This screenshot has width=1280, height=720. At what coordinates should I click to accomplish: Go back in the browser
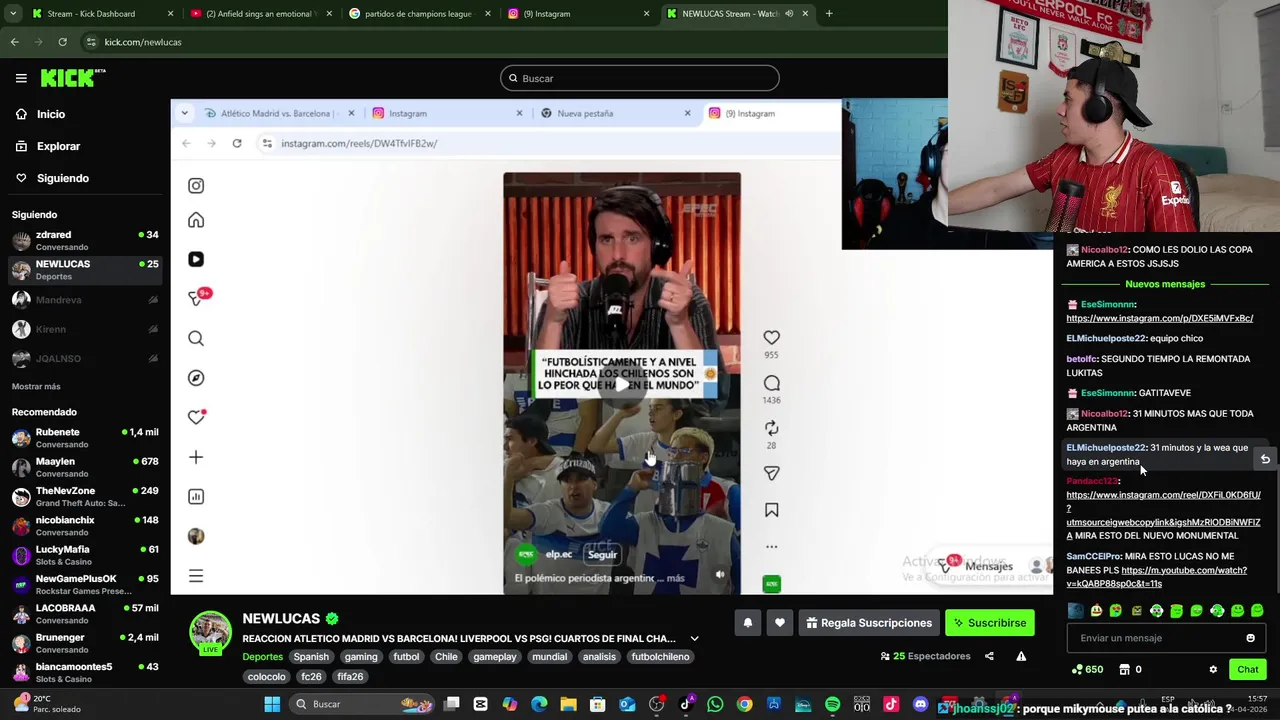point(14,42)
